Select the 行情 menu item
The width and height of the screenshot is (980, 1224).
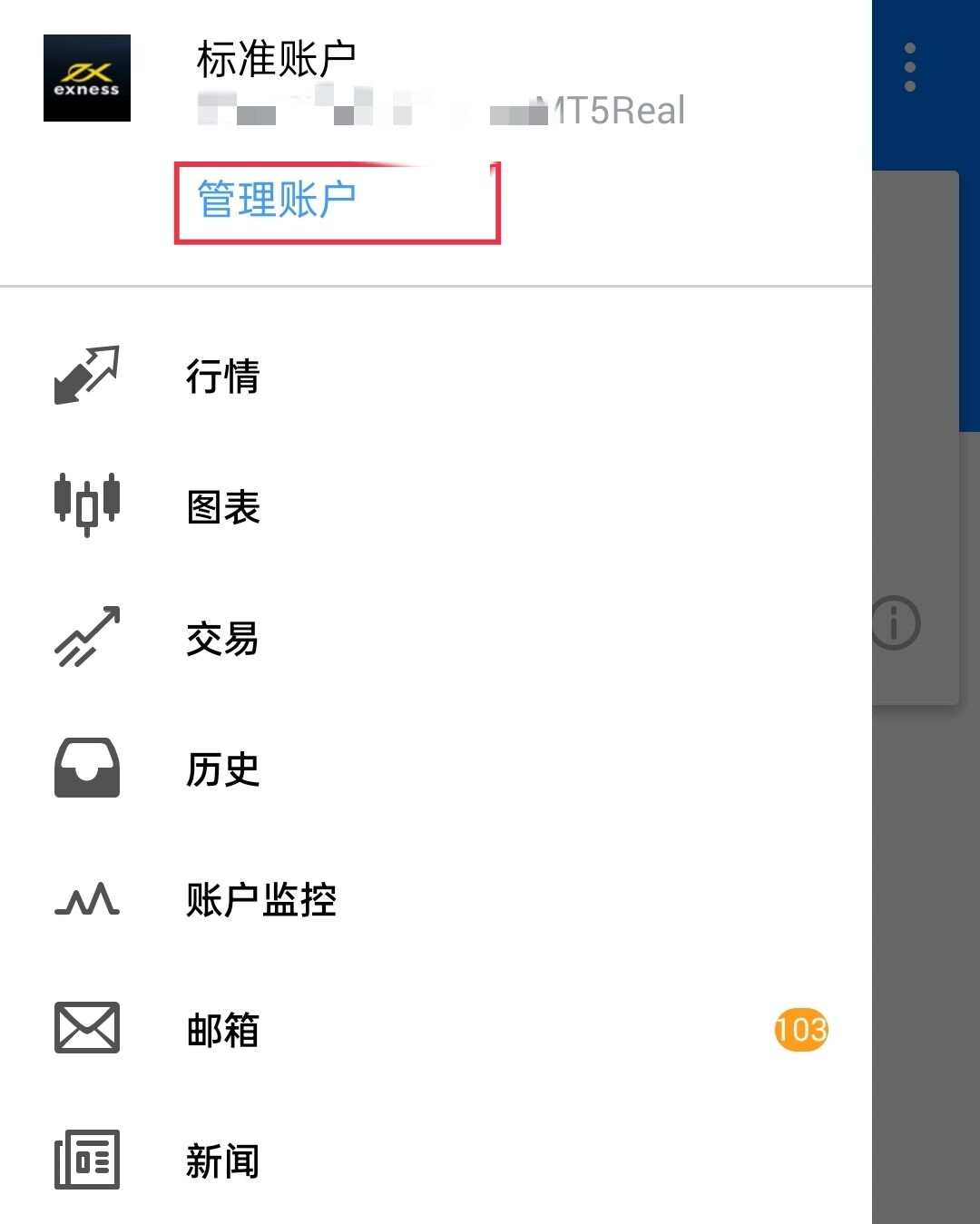436,376
